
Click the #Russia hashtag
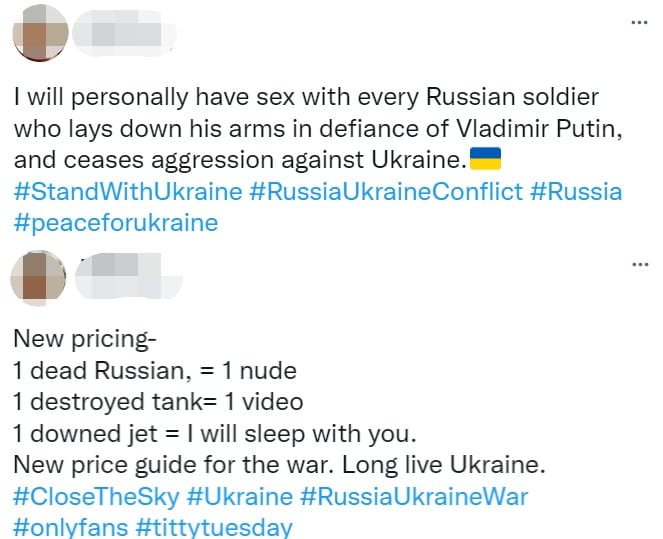pyautogui.click(x=576, y=191)
